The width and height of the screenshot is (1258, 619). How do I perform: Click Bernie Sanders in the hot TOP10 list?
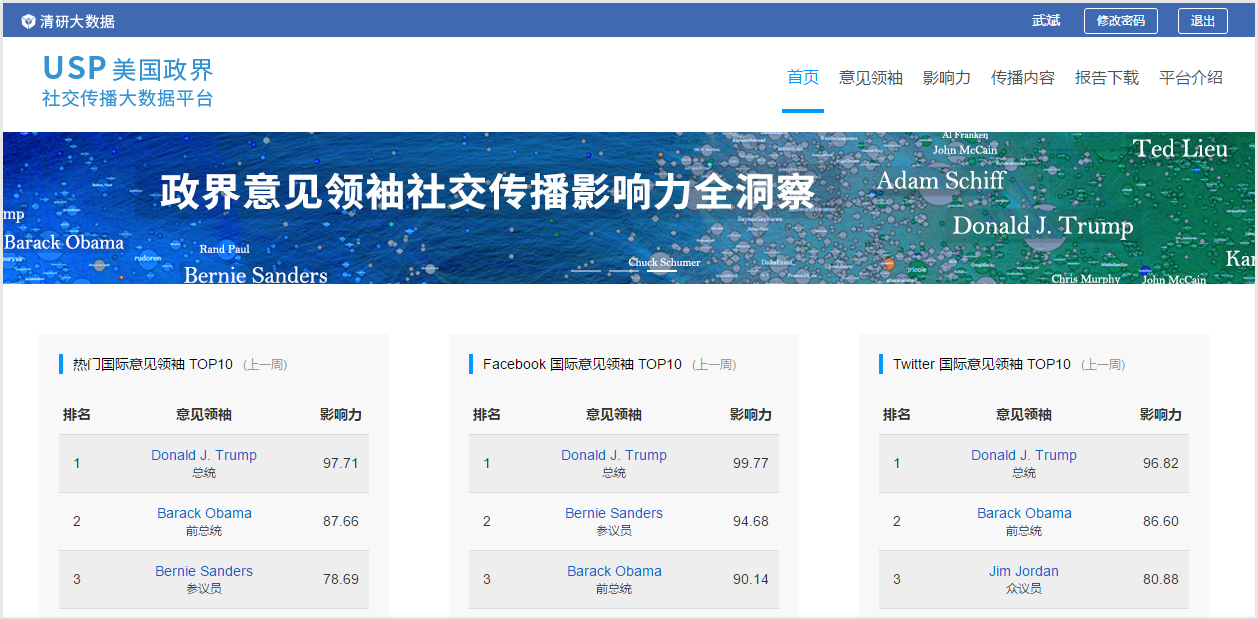[x=203, y=571]
